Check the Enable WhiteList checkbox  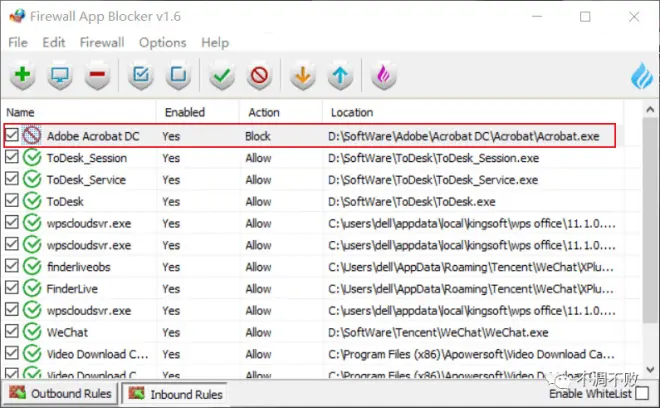[642, 393]
